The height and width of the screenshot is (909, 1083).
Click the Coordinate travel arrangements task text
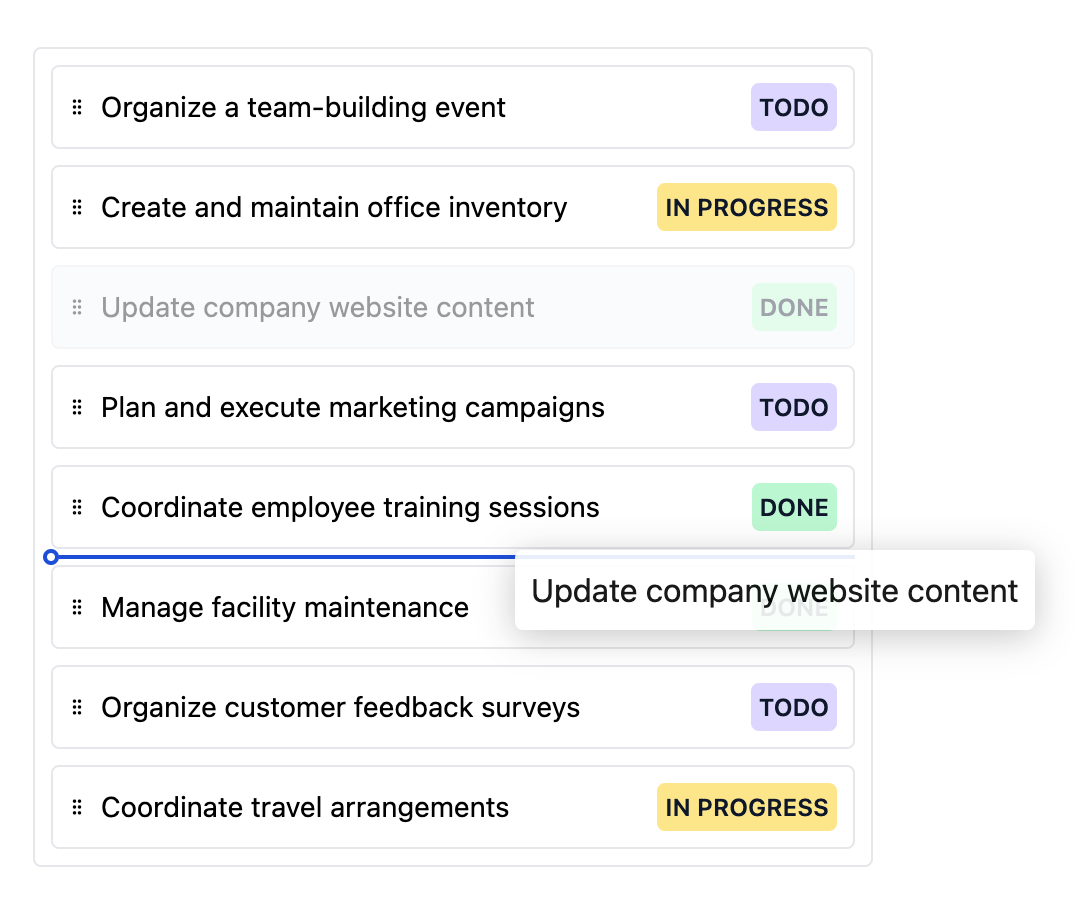pos(304,807)
